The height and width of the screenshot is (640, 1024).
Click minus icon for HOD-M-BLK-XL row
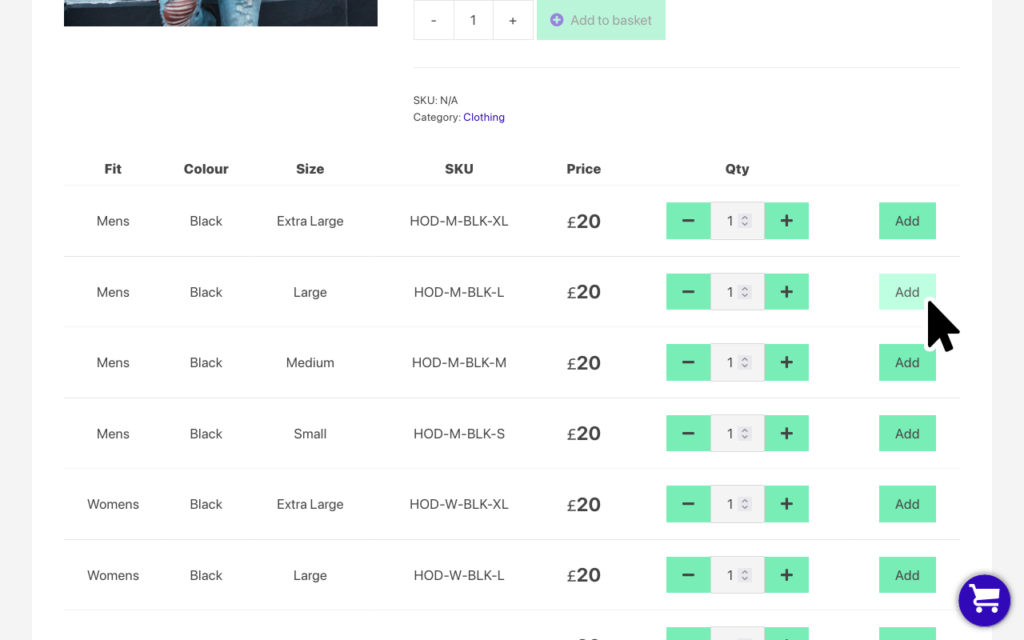pyautogui.click(x=688, y=221)
